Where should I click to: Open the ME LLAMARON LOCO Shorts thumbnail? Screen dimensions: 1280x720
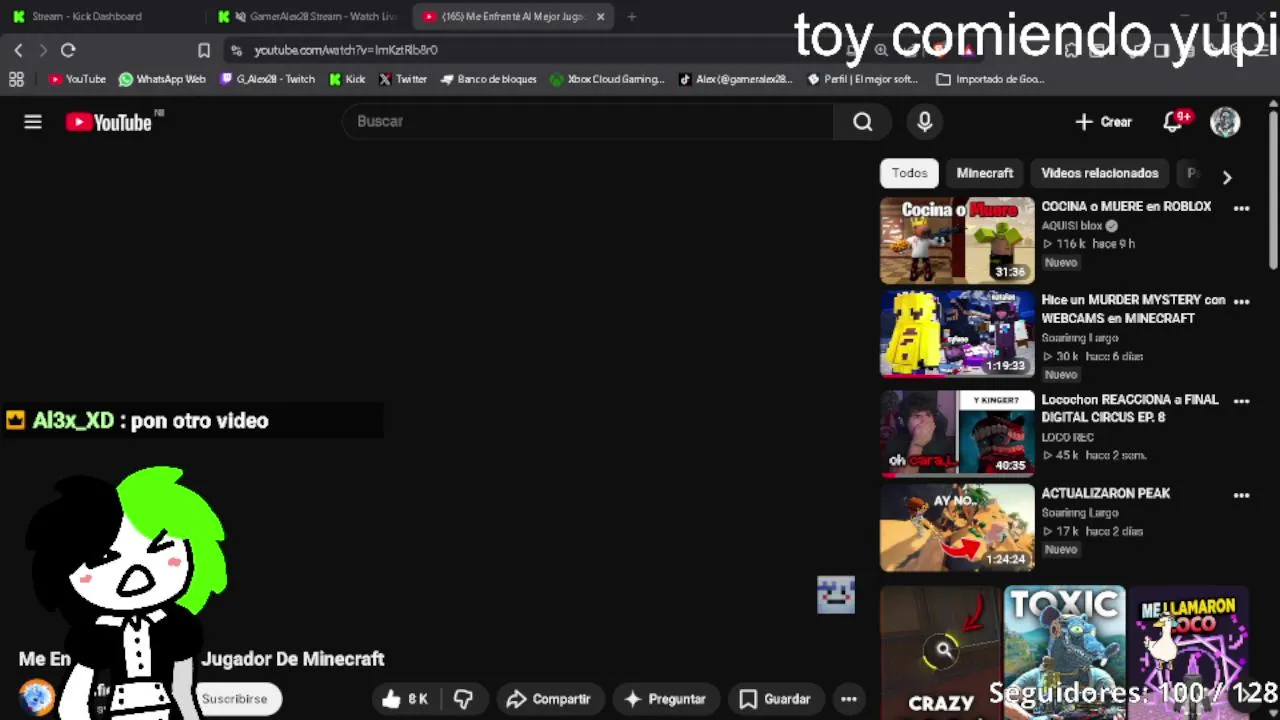pyautogui.click(x=1189, y=652)
